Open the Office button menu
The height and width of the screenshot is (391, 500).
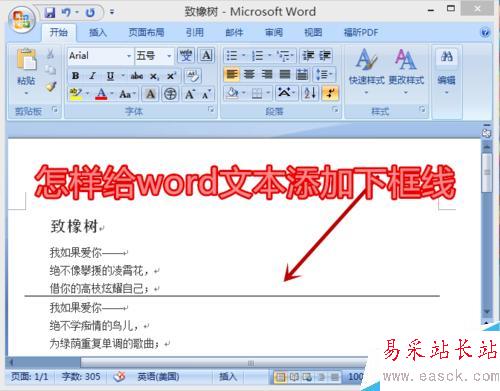[x=22, y=19]
